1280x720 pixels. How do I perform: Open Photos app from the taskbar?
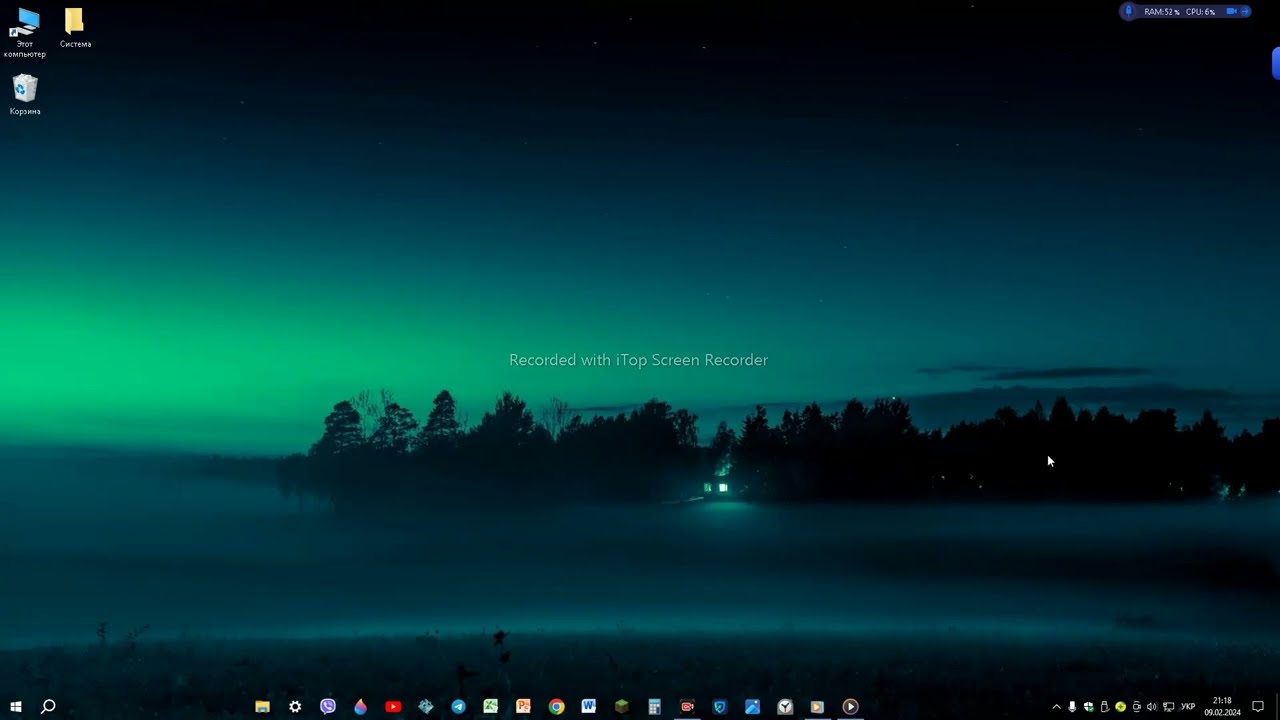752,707
